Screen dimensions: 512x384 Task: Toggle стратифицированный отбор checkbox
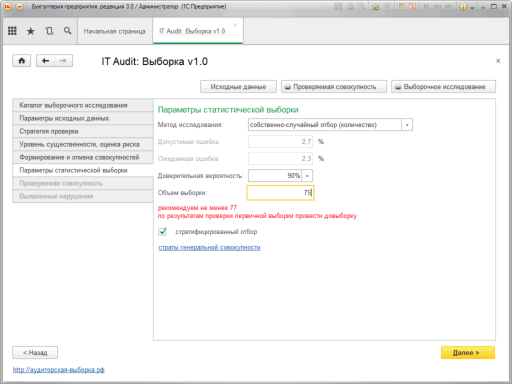[162, 231]
